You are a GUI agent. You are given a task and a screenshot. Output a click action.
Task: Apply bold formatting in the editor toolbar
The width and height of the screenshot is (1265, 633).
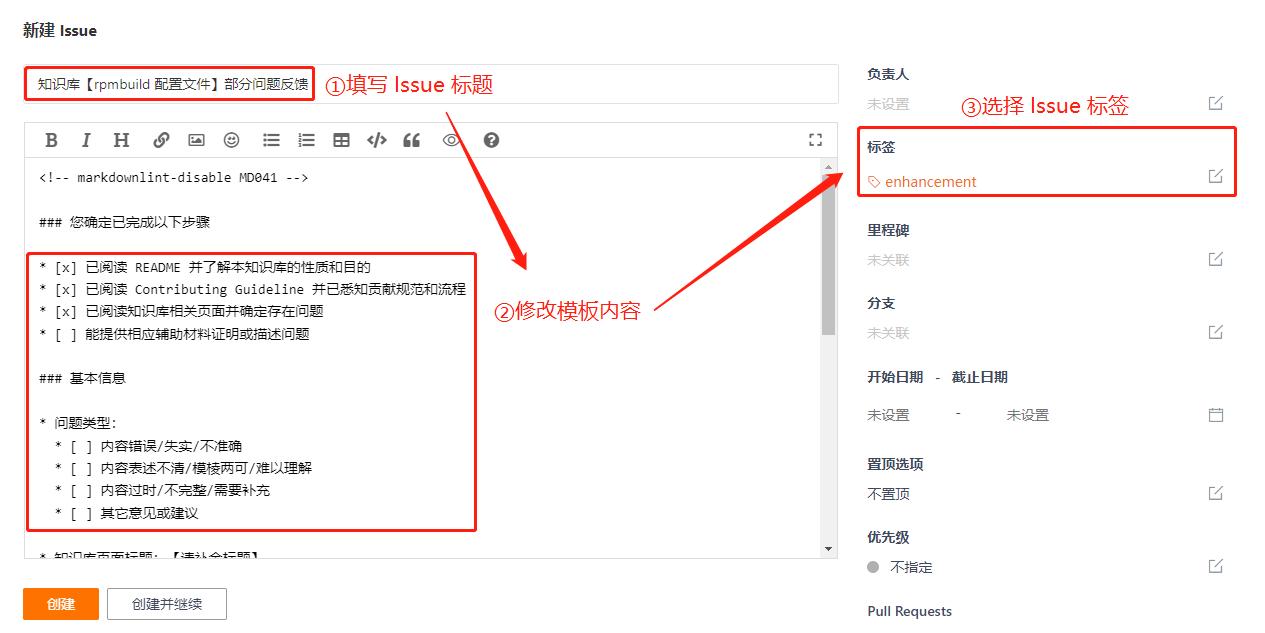click(52, 140)
